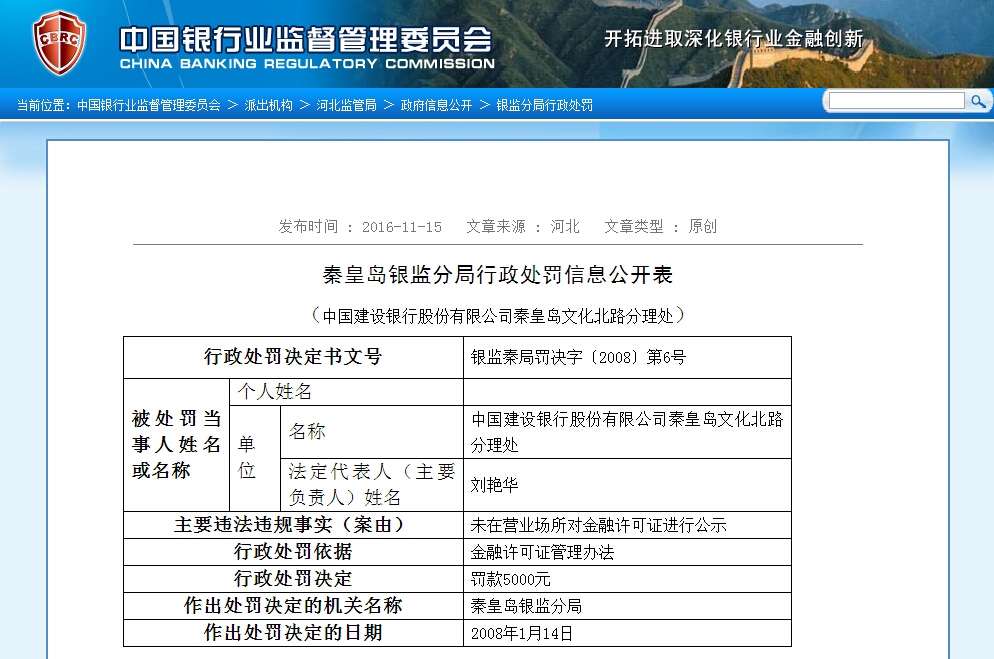Click label 被处罚当事人姓名或名称
The height and width of the screenshot is (659, 994).
pyautogui.click(x=176, y=444)
